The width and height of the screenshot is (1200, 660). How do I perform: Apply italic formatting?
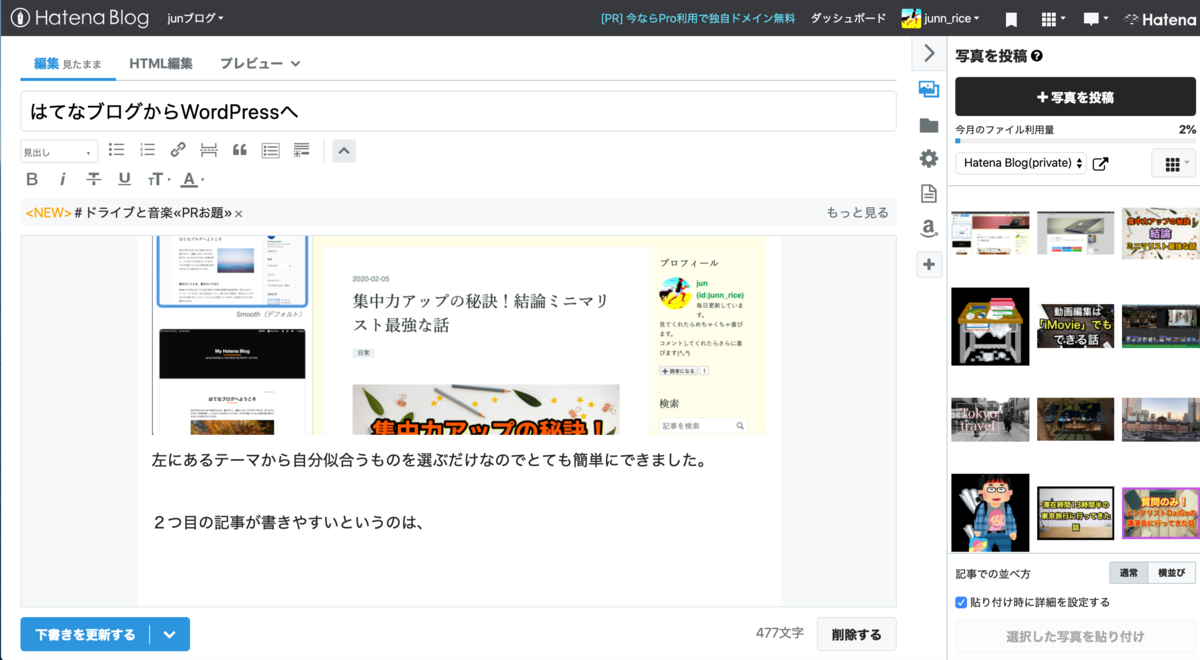(x=63, y=180)
